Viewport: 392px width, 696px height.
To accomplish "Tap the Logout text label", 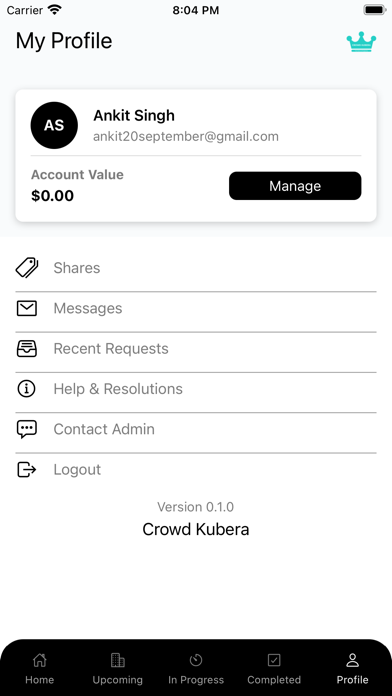I will (77, 470).
